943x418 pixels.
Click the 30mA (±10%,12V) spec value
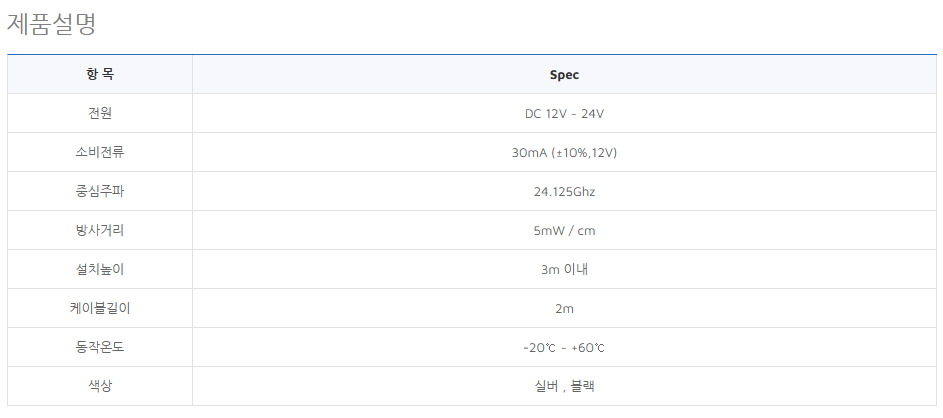point(564,153)
